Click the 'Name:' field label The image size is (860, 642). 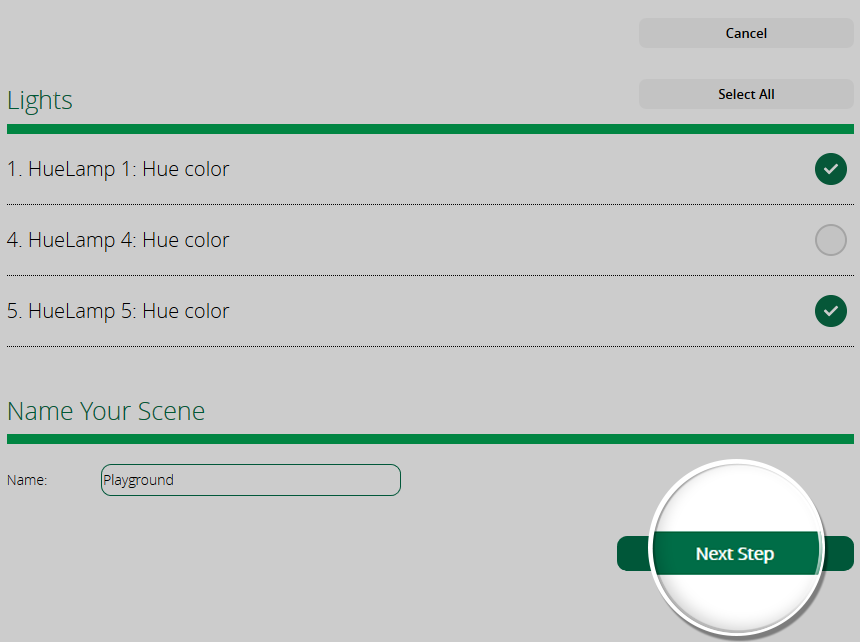27,480
